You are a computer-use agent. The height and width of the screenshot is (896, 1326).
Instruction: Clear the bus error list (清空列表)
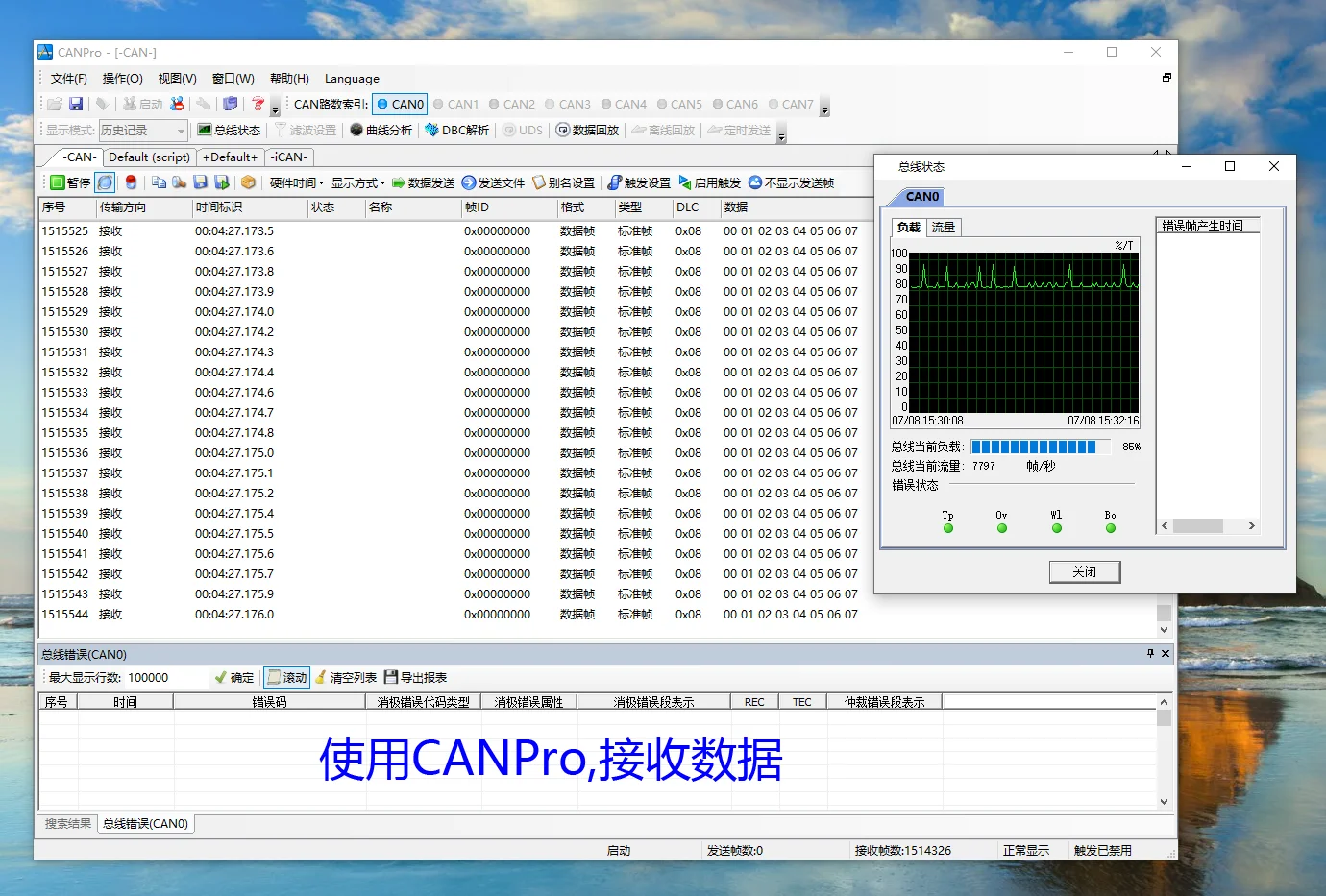tap(346, 677)
